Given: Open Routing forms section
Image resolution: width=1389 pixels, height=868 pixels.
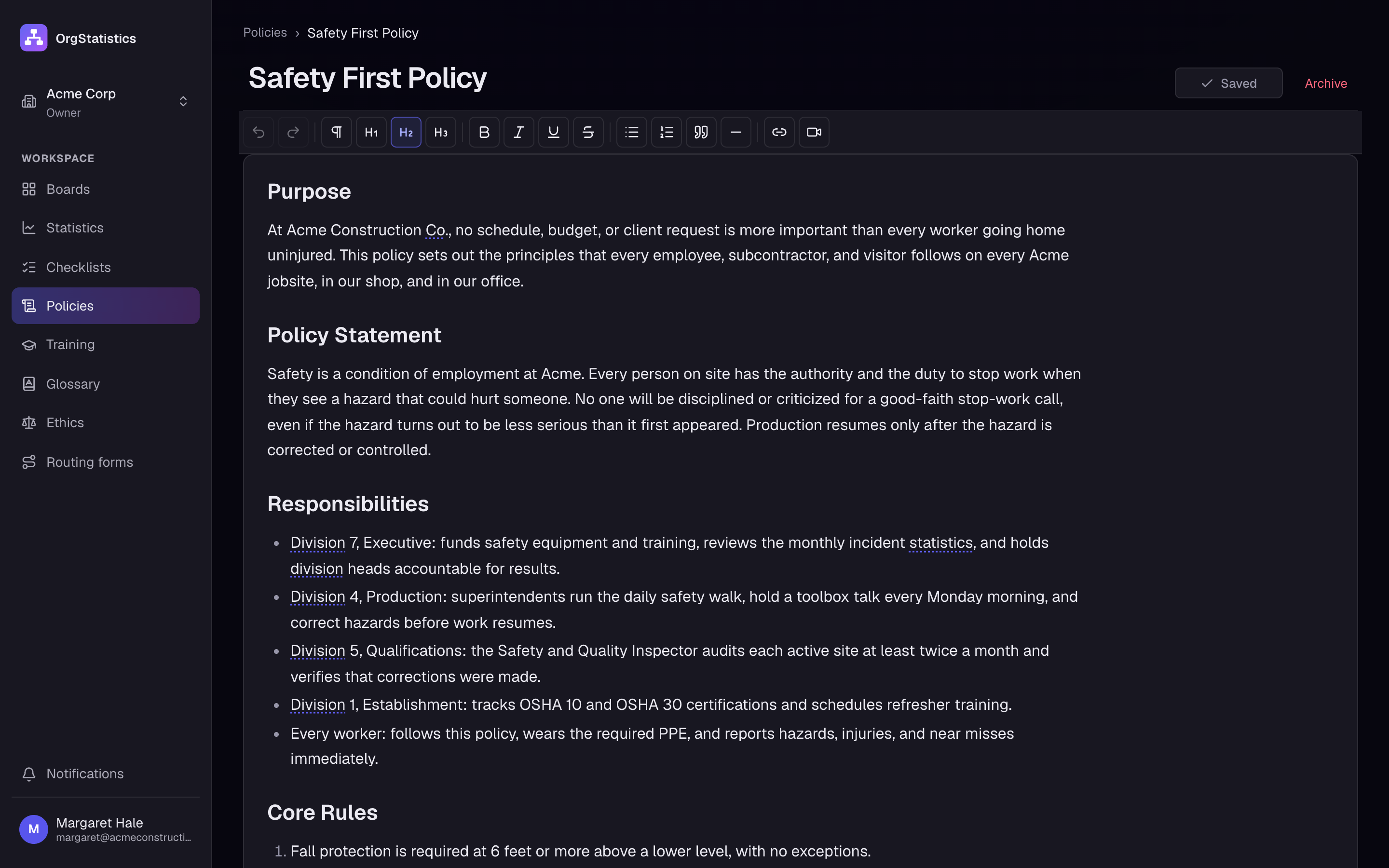Looking at the screenshot, I should [x=106, y=462].
